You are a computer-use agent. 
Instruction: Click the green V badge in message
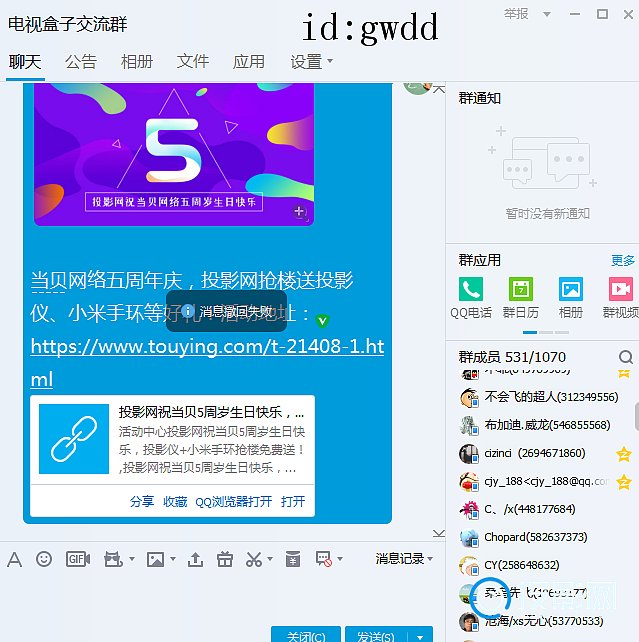322,321
